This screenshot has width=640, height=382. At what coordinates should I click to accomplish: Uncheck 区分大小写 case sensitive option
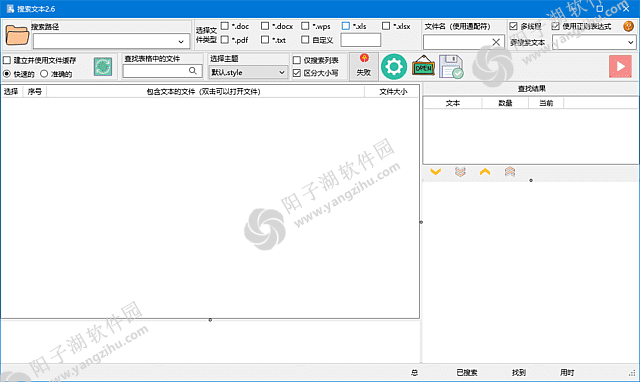[x=297, y=73]
